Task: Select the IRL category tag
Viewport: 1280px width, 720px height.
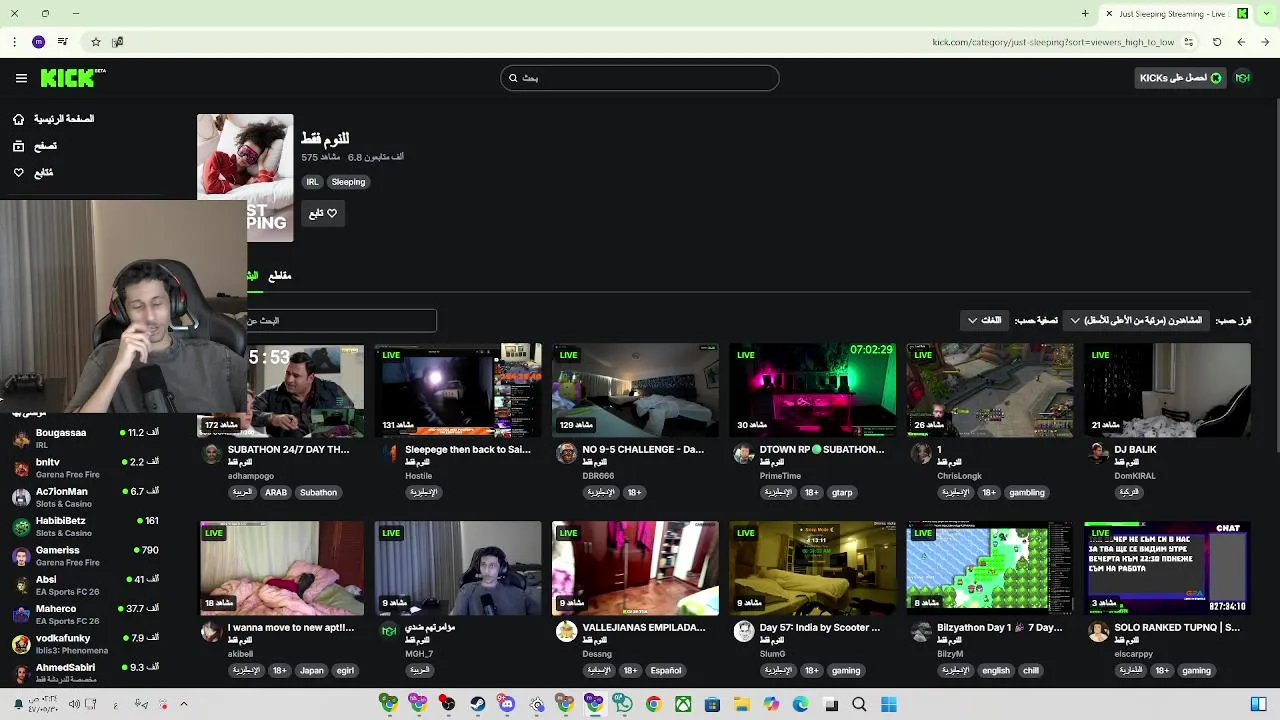Action: click(313, 182)
